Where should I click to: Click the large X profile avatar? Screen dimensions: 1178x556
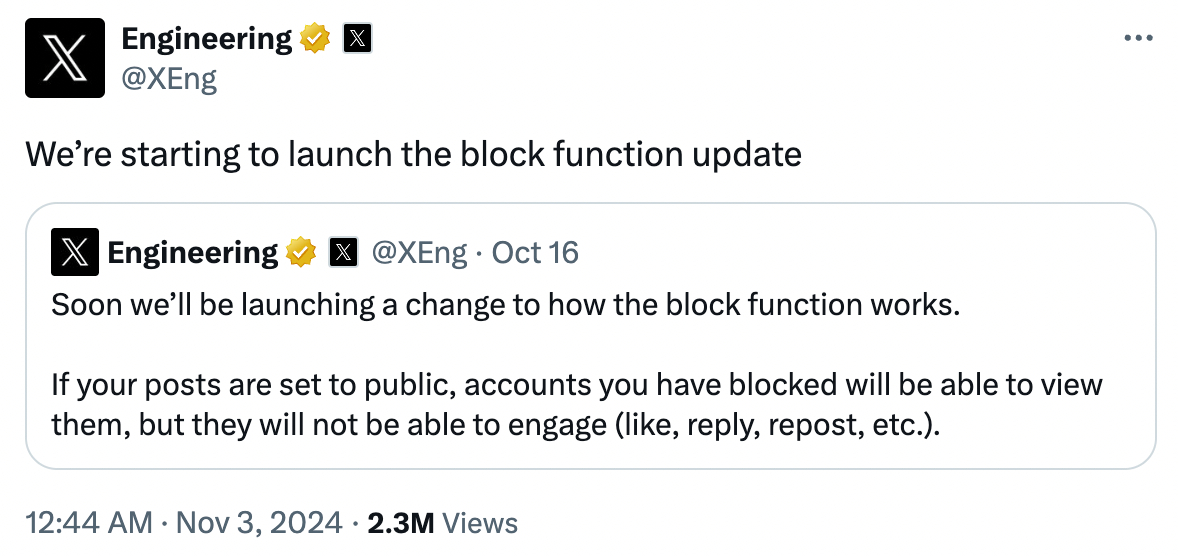65,58
